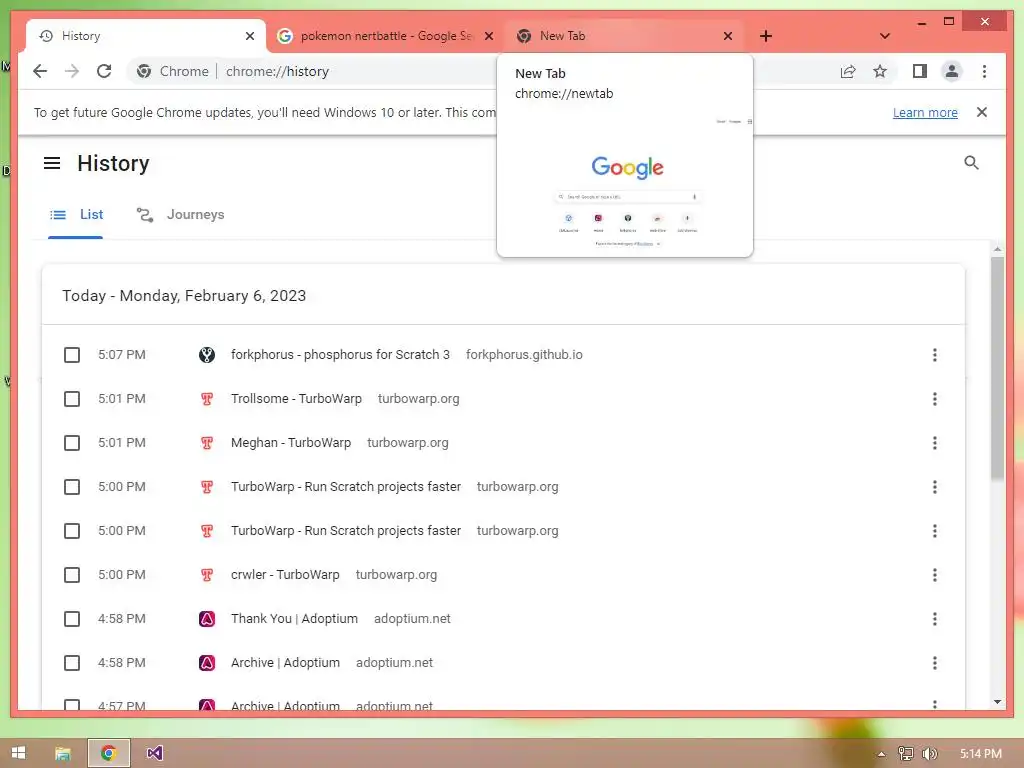Reload the History page
1024x768 pixels.
(104, 71)
